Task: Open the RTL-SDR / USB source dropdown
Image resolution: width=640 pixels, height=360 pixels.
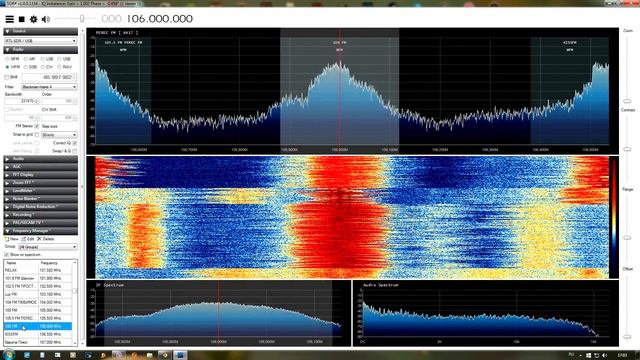Action: 40,41
